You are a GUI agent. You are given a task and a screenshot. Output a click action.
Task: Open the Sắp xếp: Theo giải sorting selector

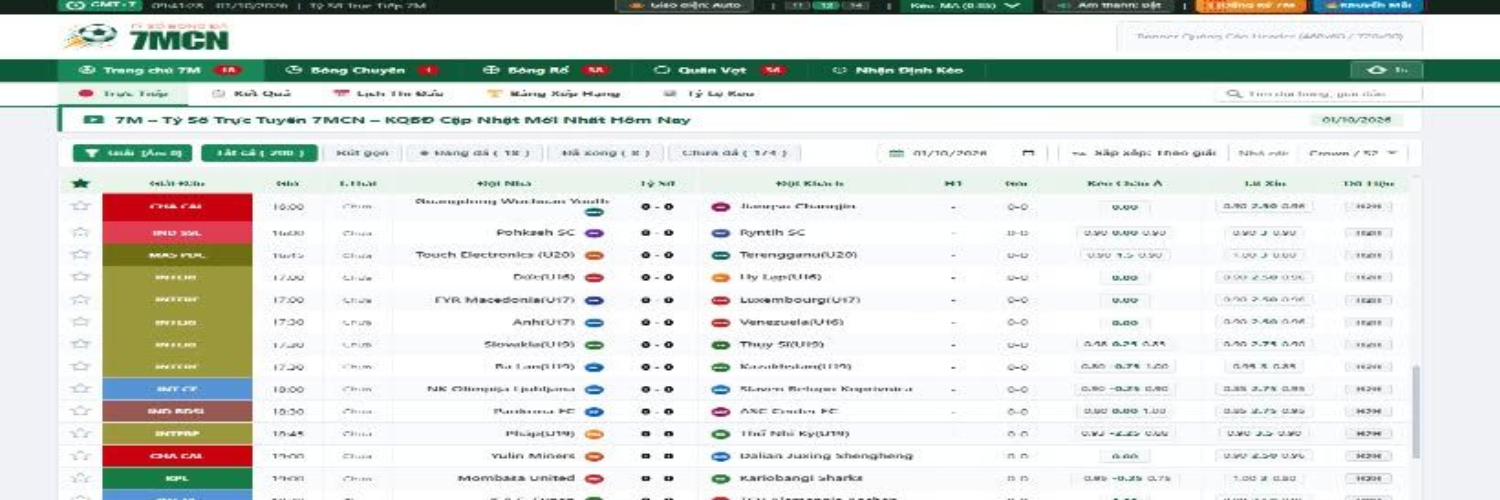1142,153
